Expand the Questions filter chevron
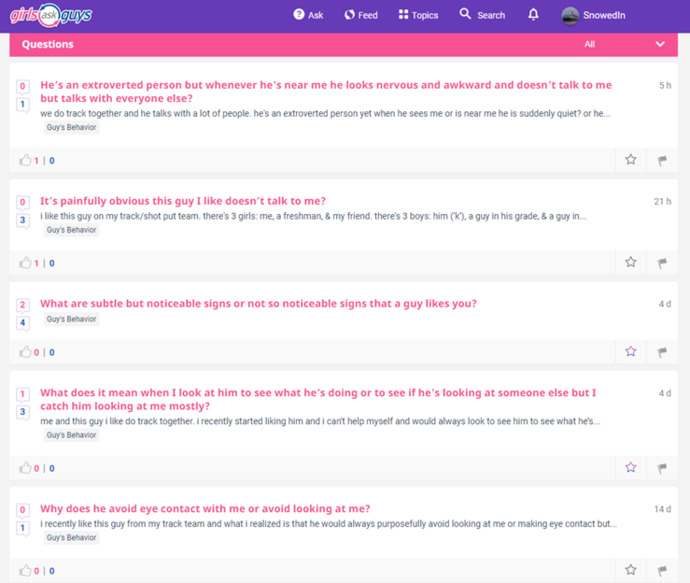Screen dimensions: 690x583 coord(660,44)
